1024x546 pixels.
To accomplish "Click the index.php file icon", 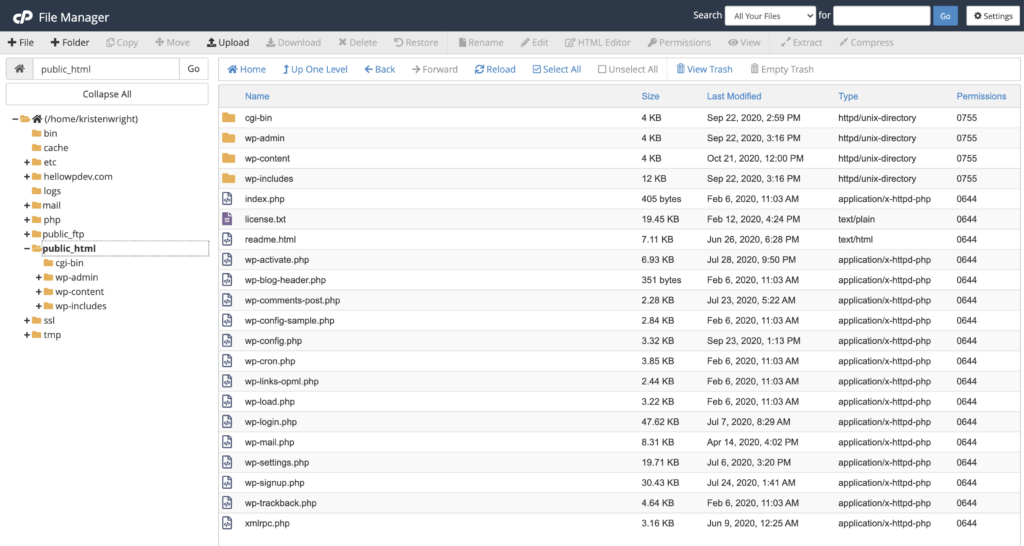I will tap(227, 199).
